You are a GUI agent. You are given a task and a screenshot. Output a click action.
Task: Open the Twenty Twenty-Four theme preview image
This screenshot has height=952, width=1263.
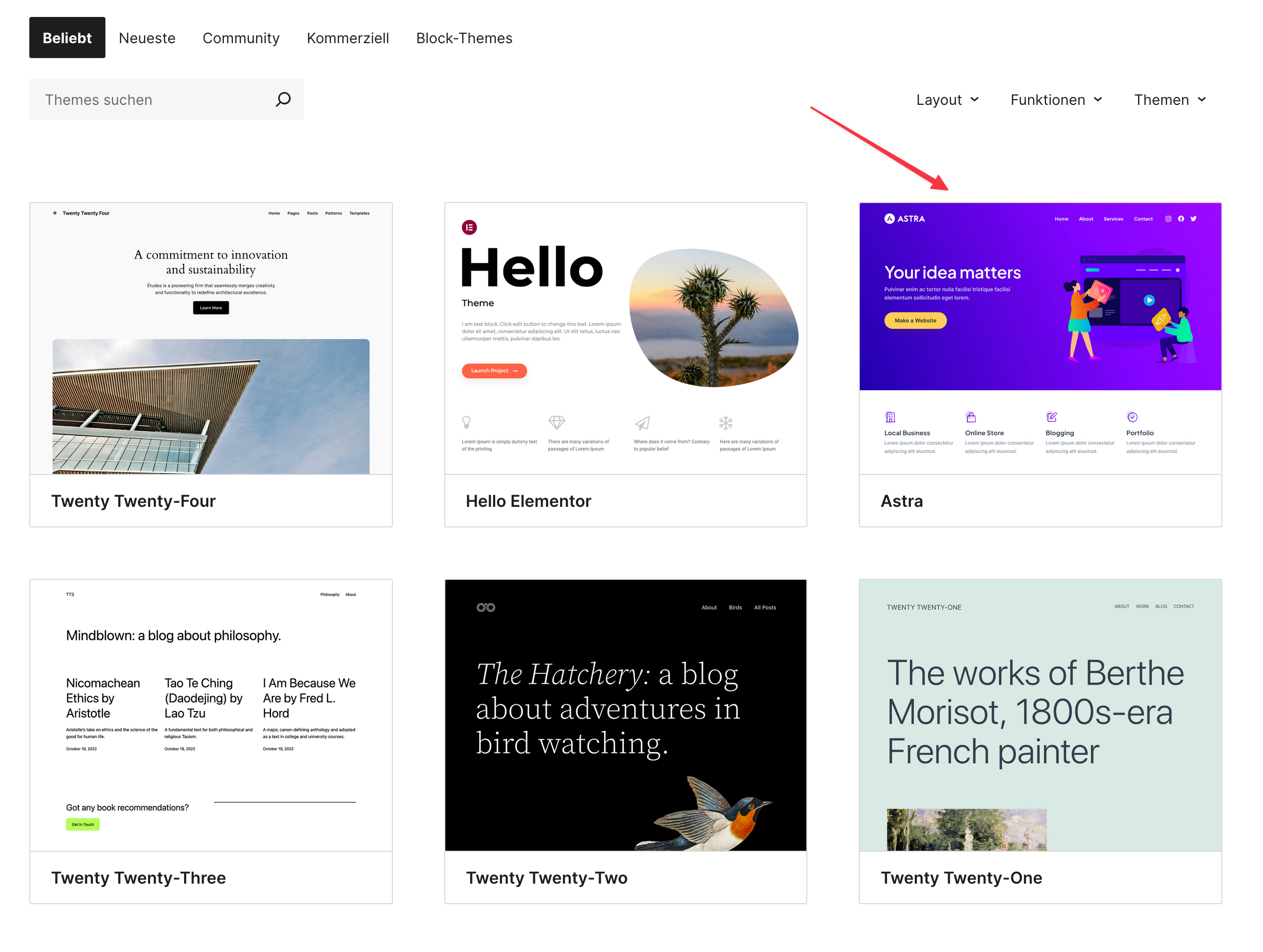[211, 338]
